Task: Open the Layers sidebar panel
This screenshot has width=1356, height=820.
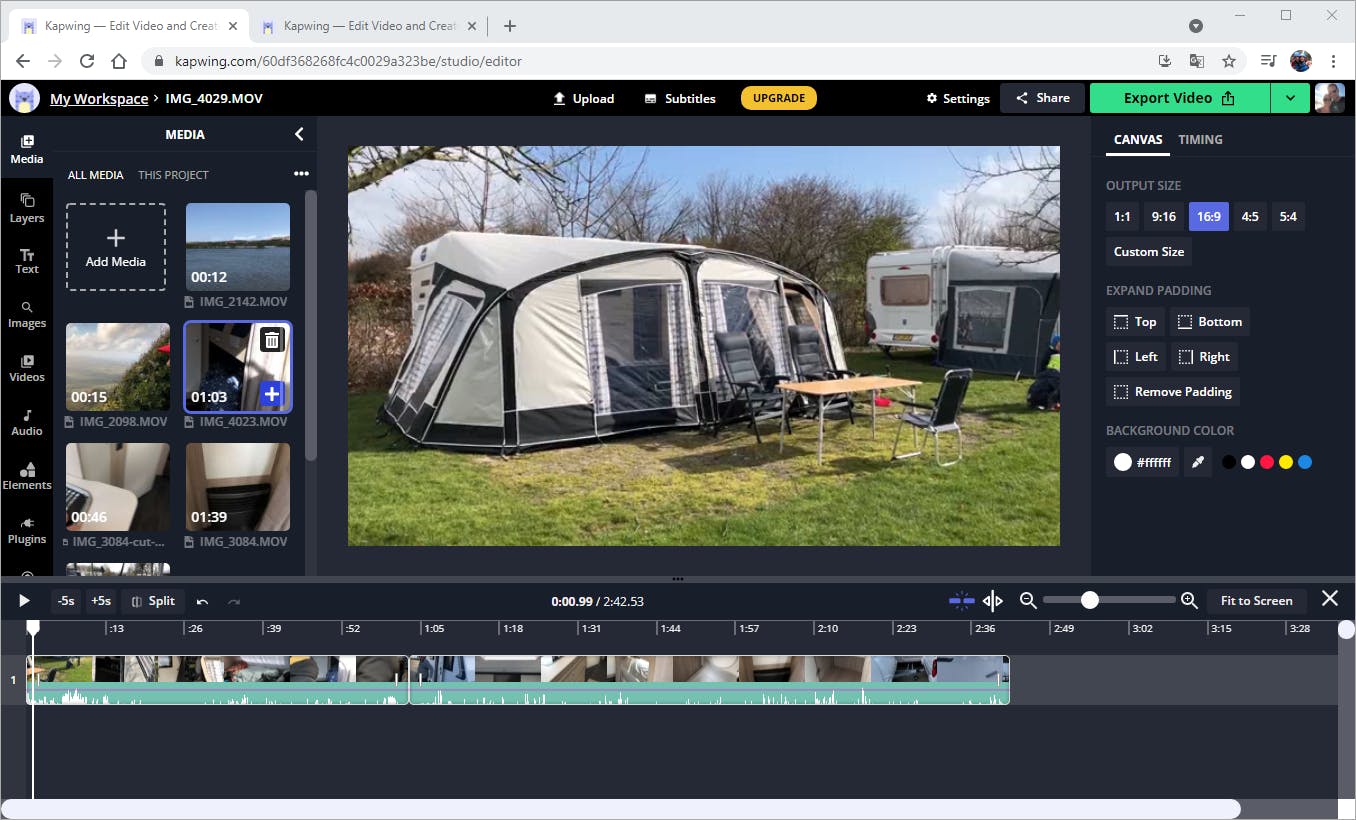Action: coord(27,208)
